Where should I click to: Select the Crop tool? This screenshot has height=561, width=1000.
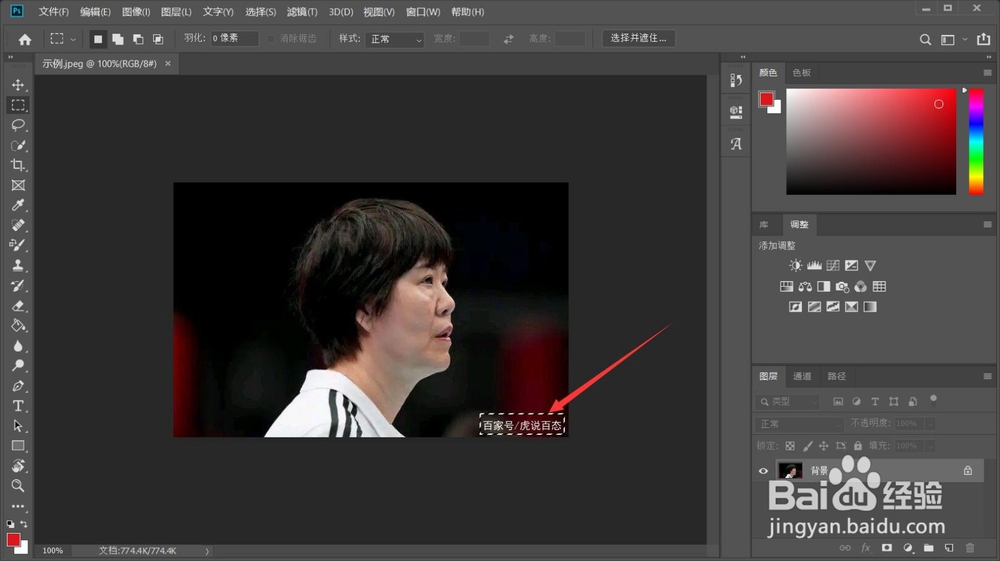[18, 165]
